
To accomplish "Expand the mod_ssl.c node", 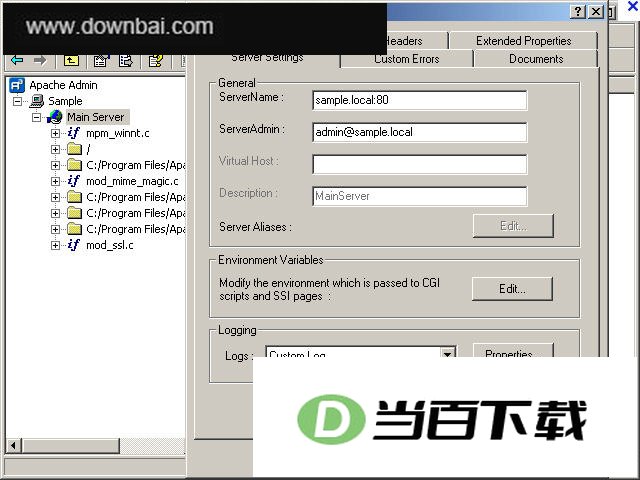I will pos(55,245).
